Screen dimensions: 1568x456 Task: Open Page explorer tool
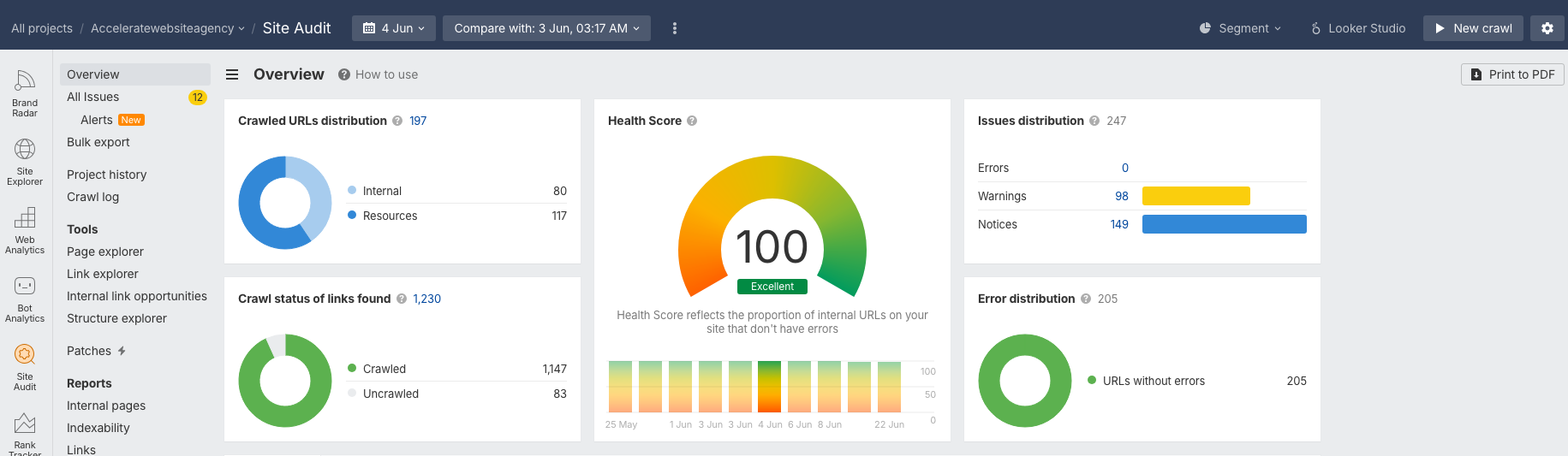point(105,252)
